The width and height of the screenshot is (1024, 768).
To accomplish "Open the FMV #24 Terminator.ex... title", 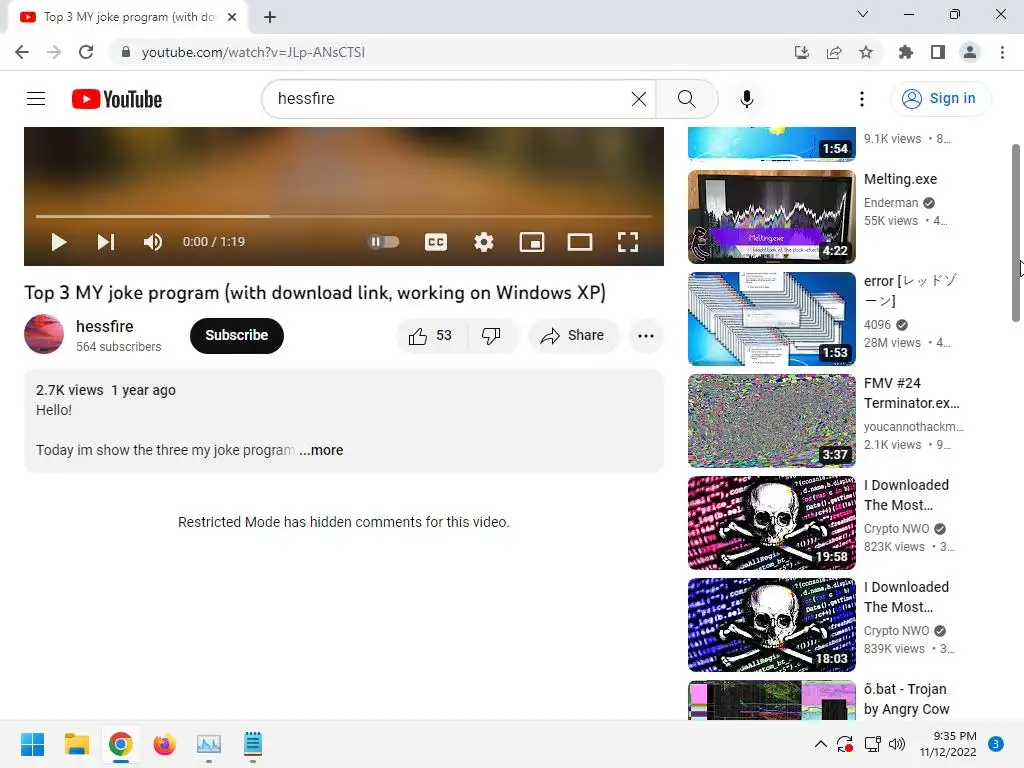I will 912,393.
